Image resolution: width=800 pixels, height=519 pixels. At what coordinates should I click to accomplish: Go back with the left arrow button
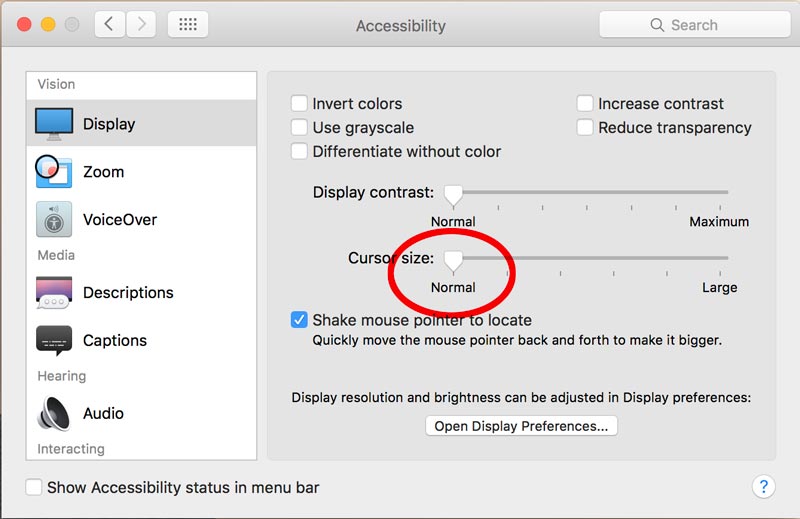(110, 24)
